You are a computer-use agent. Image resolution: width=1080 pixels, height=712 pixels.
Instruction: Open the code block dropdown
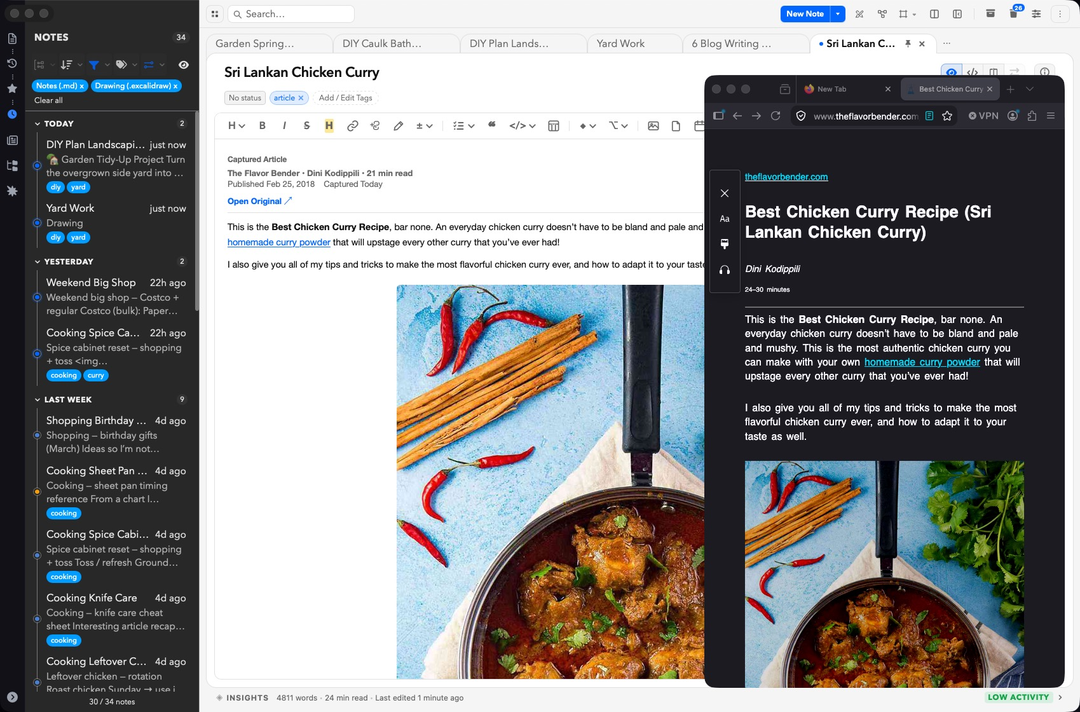point(522,126)
